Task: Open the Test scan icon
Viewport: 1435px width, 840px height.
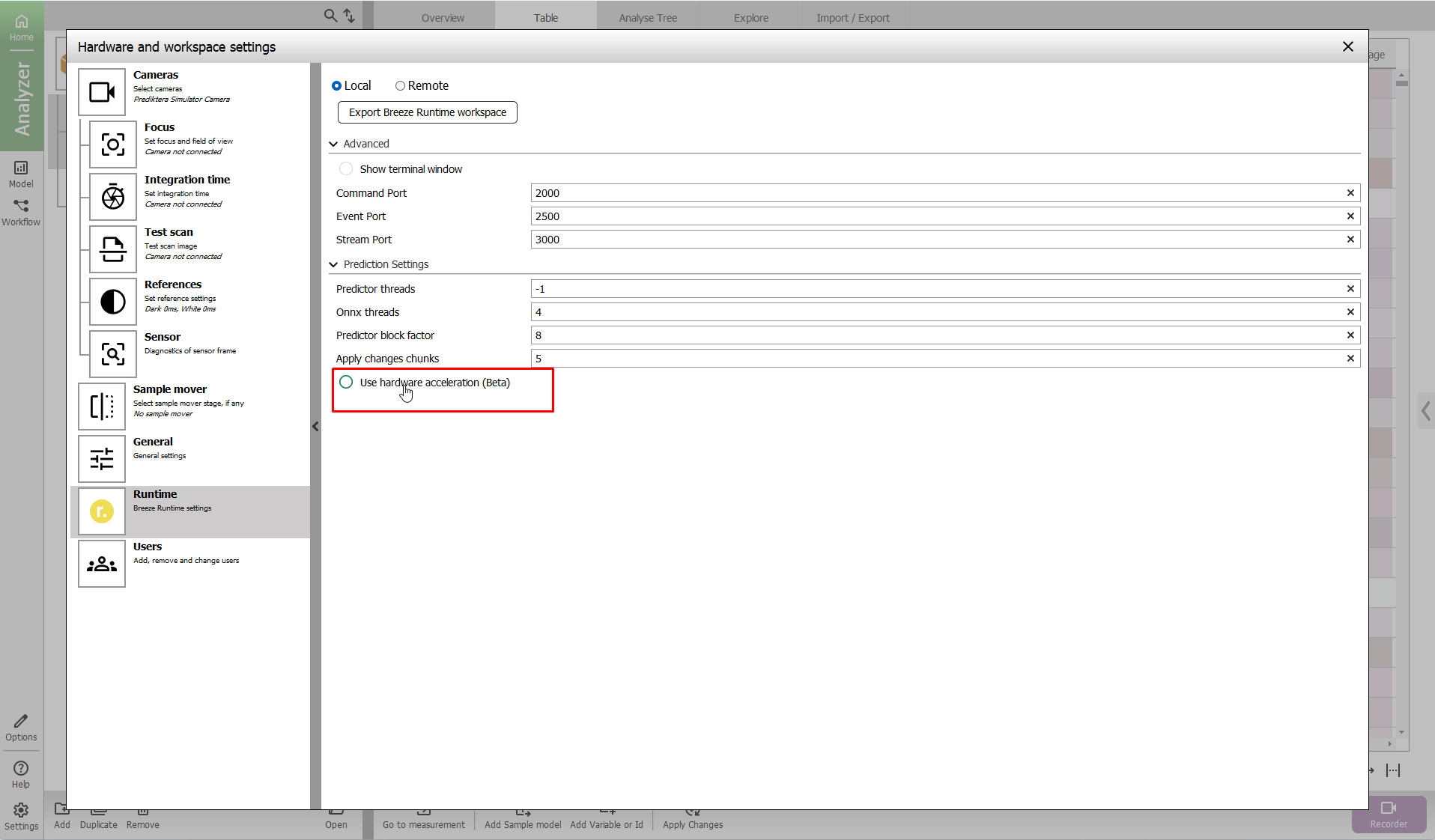Action: coord(113,249)
